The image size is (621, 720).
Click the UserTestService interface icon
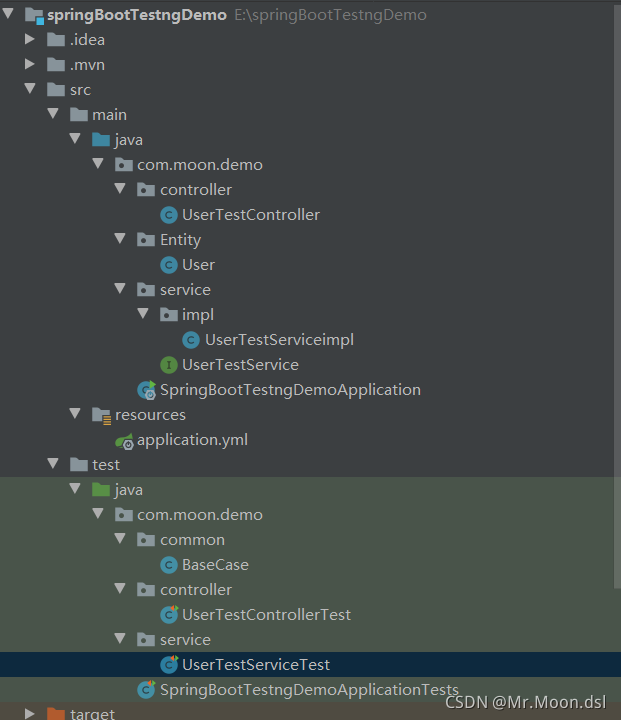click(169, 365)
